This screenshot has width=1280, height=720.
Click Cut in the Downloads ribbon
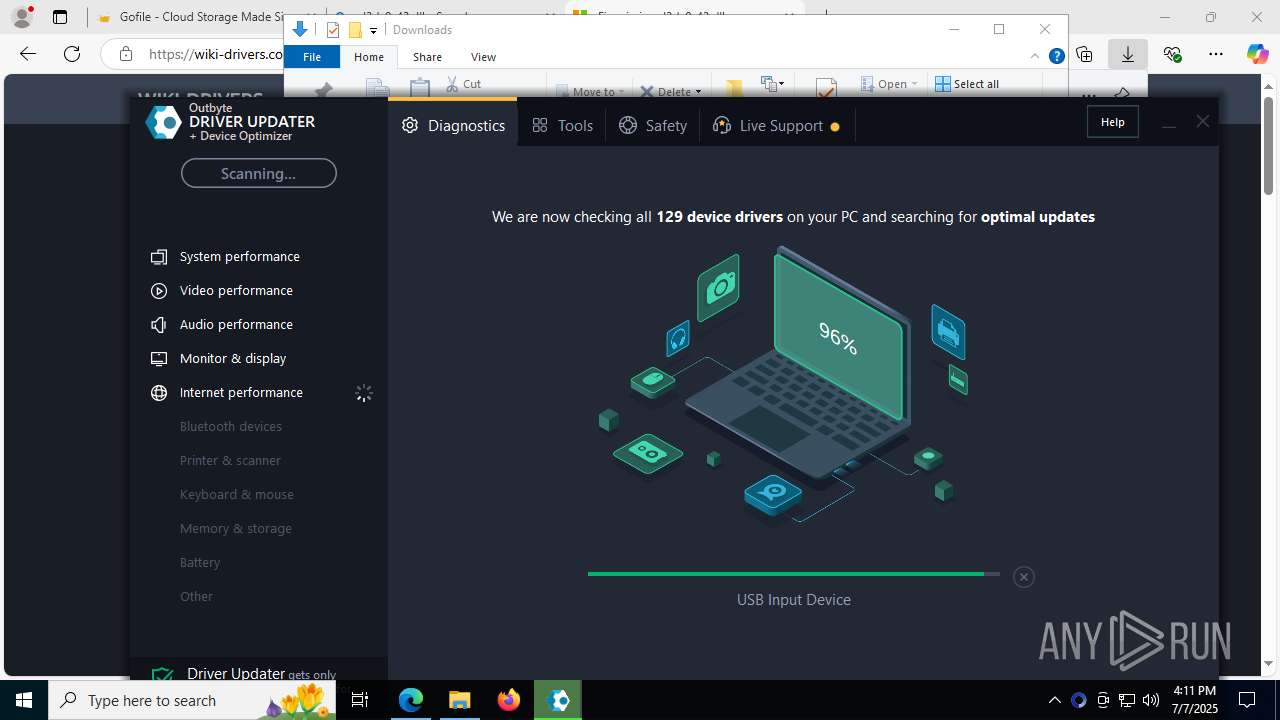click(463, 84)
